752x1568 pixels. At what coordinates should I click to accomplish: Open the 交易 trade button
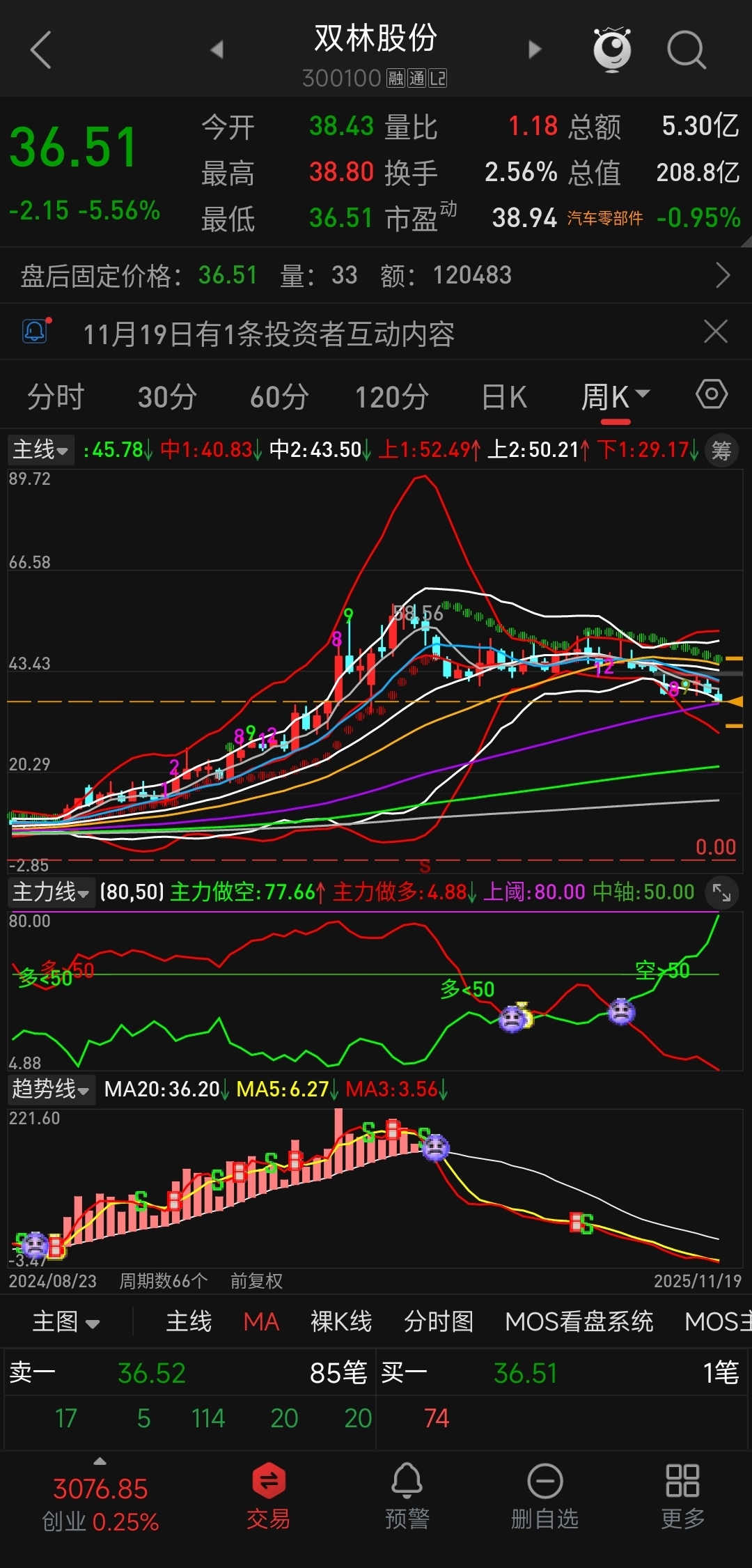point(269,1496)
